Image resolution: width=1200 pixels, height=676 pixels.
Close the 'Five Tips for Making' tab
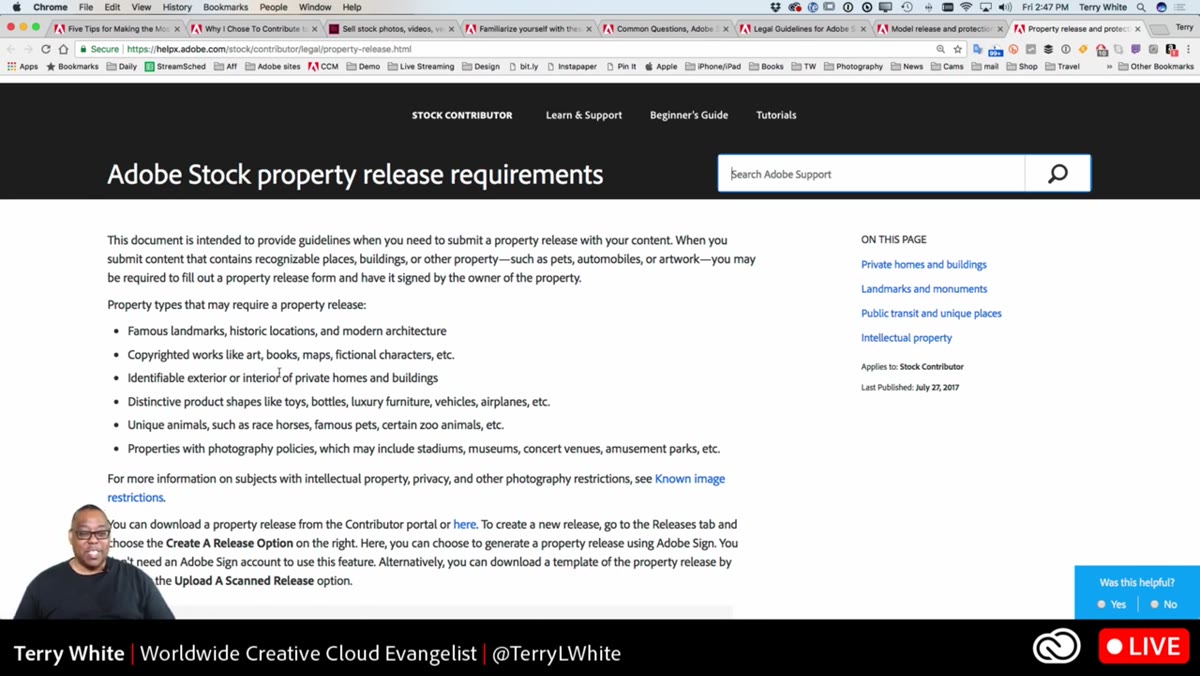177,29
